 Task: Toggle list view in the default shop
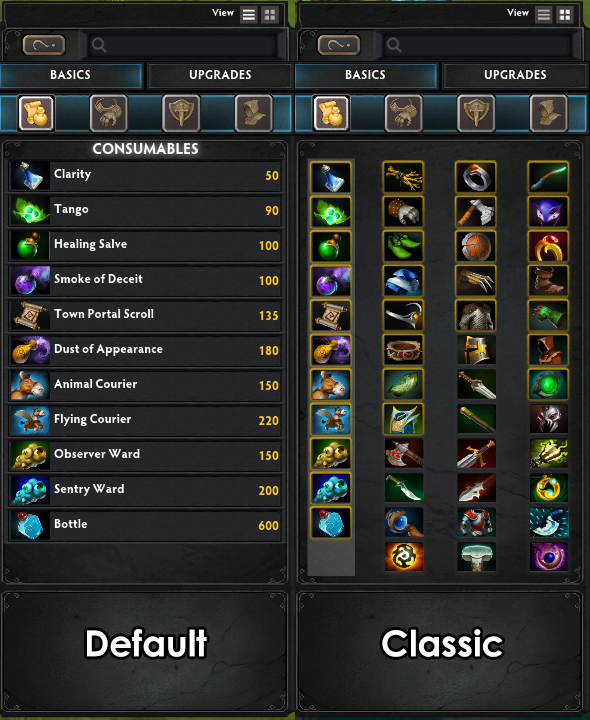249,15
